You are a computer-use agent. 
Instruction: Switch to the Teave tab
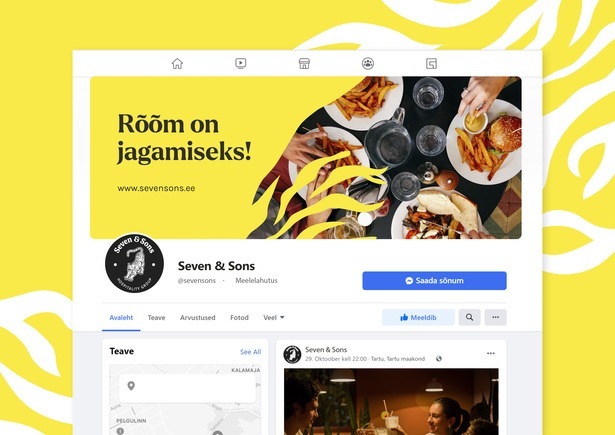(x=156, y=318)
